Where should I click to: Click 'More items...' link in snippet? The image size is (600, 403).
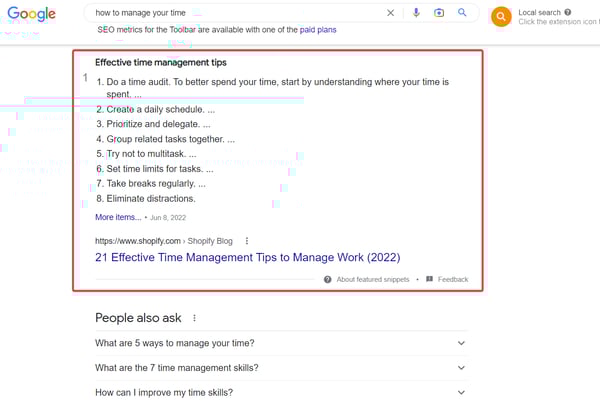(118, 217)
